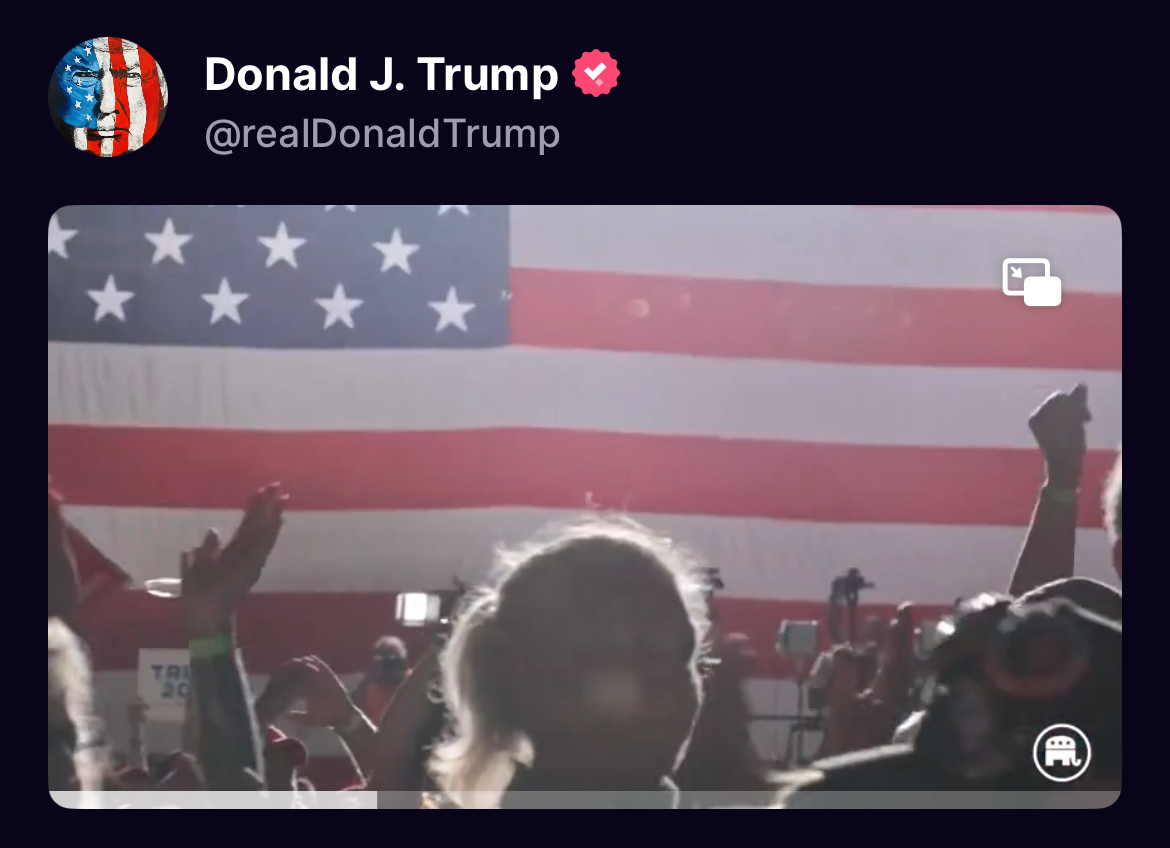This screenshot has height=848, width=1170.
Task: Click the Republican elephant logo icon
Action: tap(1062, 752)
